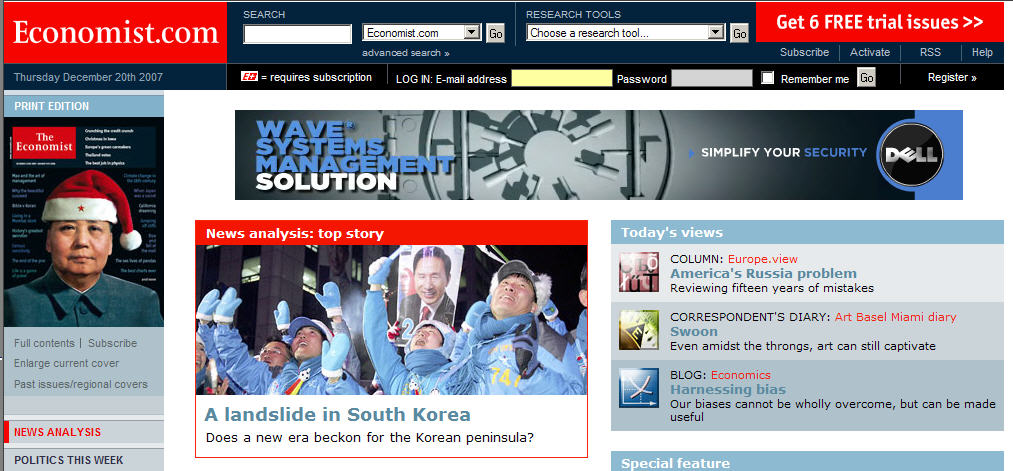Click the Wave Systems Management banner ad
The width and height of the screenshot is (1013, 471).
click(598, 154)
